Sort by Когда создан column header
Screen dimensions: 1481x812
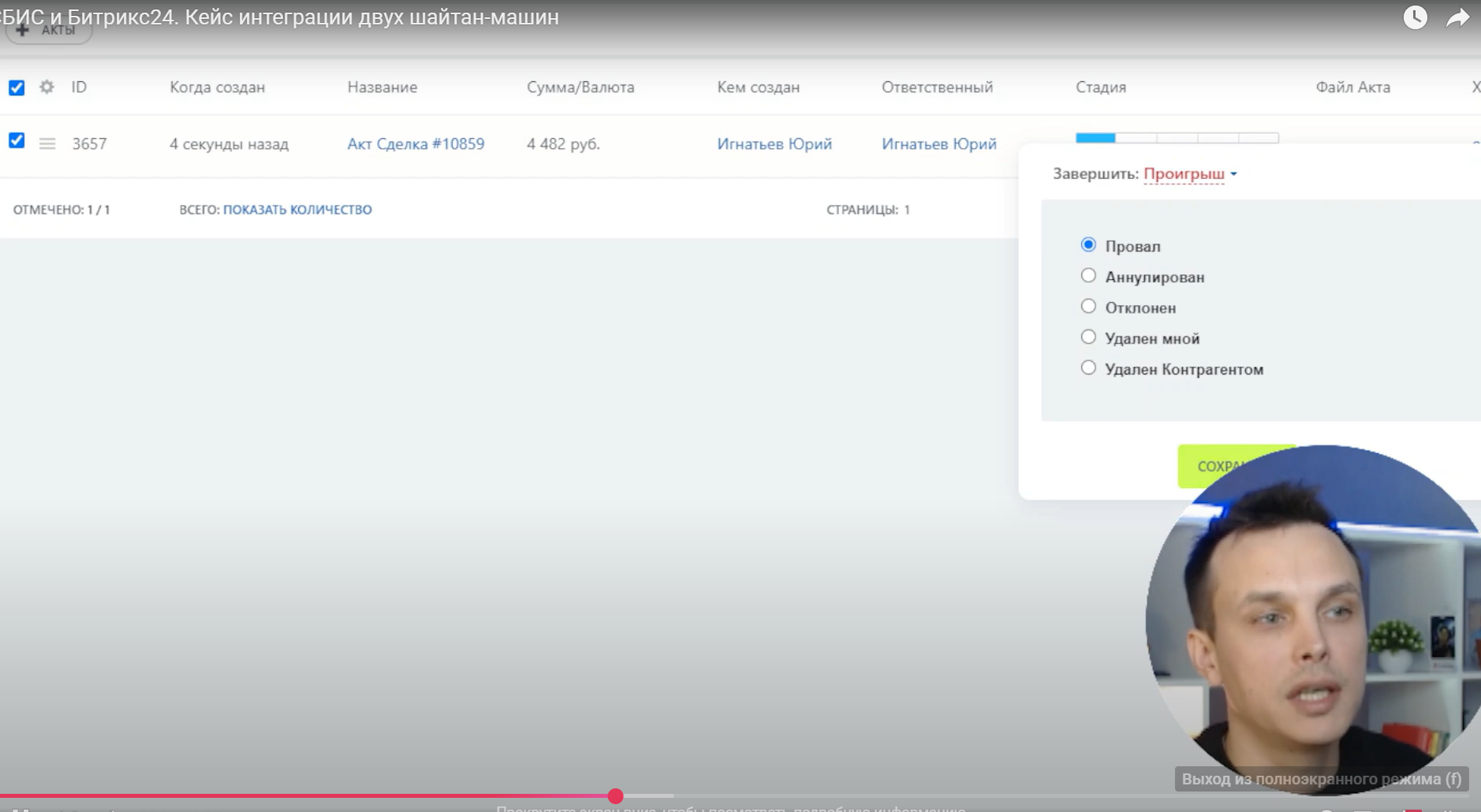pyautogui.click(x=218, y=88)
